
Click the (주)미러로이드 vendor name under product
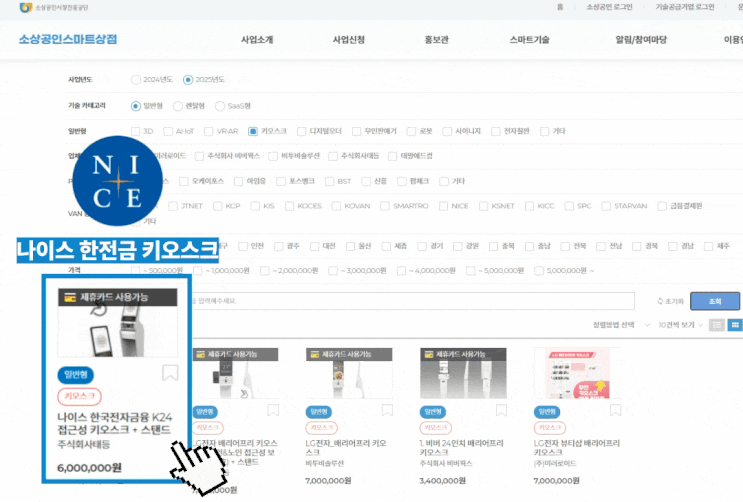(x=555, y=463)
